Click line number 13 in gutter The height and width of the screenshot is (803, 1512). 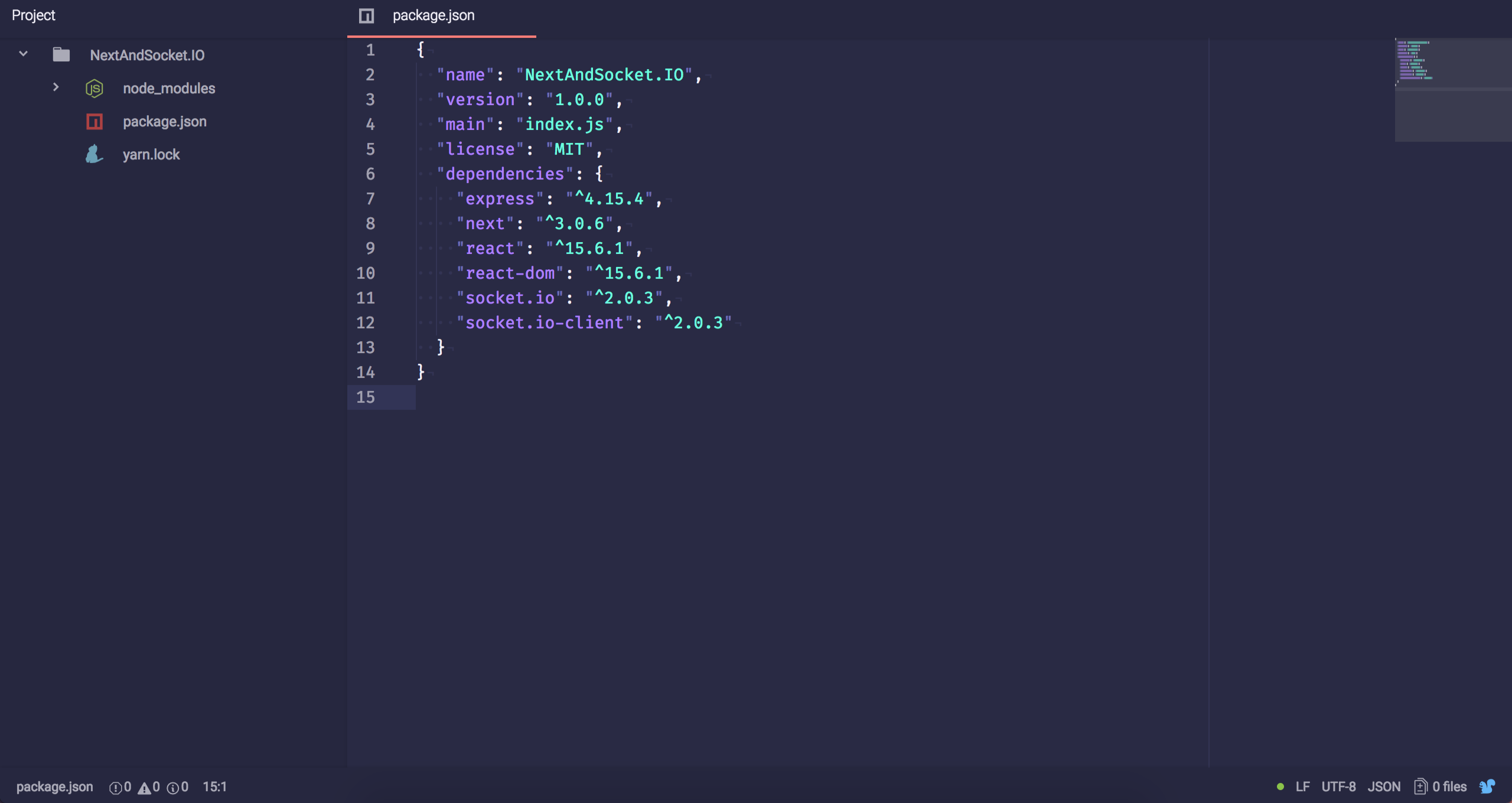click(x=366, y=348)
